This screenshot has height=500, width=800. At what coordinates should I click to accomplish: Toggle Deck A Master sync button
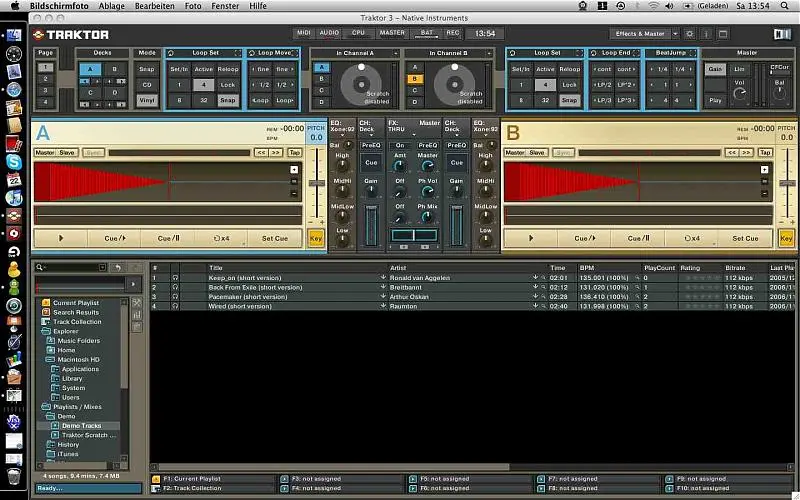click(x=45, y=152)
